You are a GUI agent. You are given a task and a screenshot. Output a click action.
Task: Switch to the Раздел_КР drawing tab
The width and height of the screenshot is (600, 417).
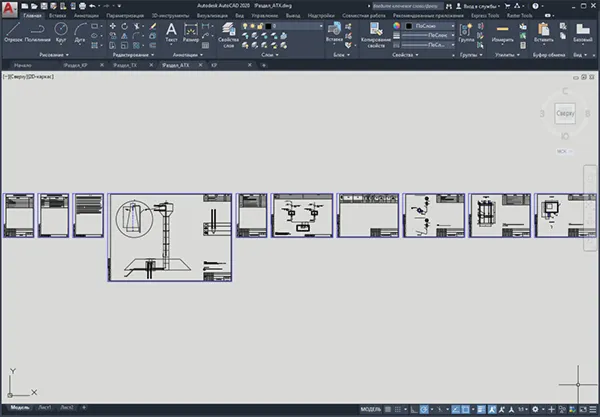76,65
